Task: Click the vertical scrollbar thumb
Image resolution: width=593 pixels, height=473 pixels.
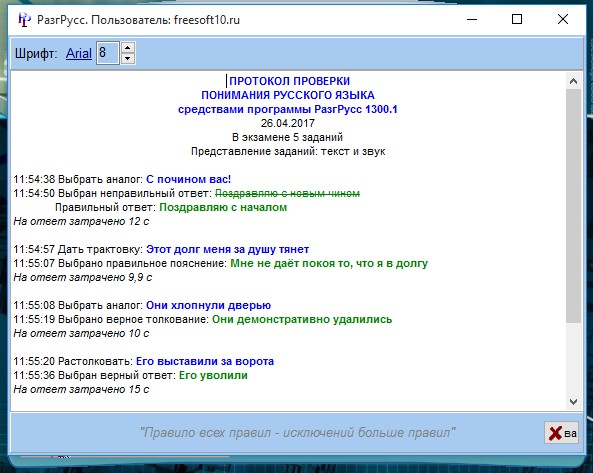Action: (573, 206)
